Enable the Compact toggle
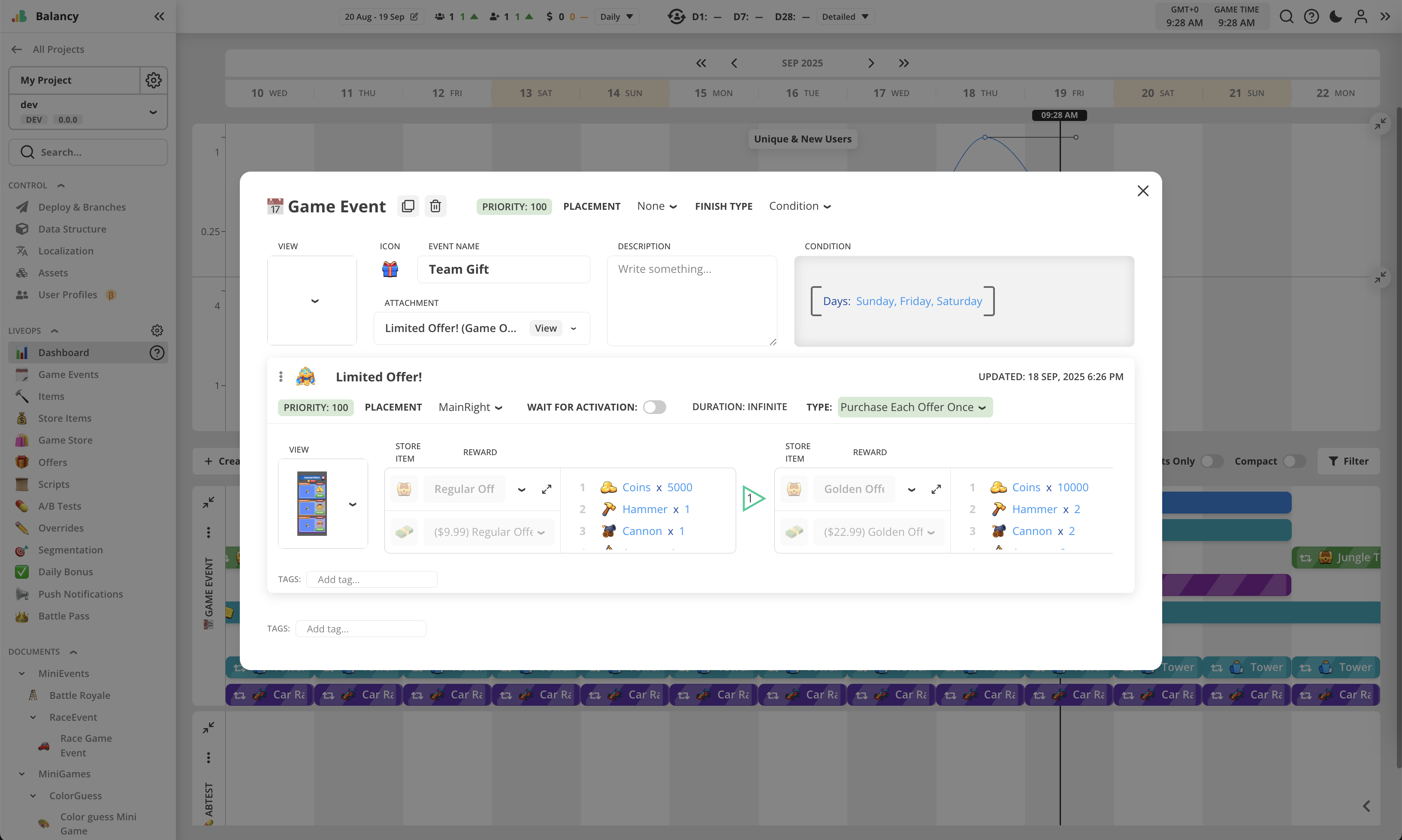 click(x=1294, y=461)
